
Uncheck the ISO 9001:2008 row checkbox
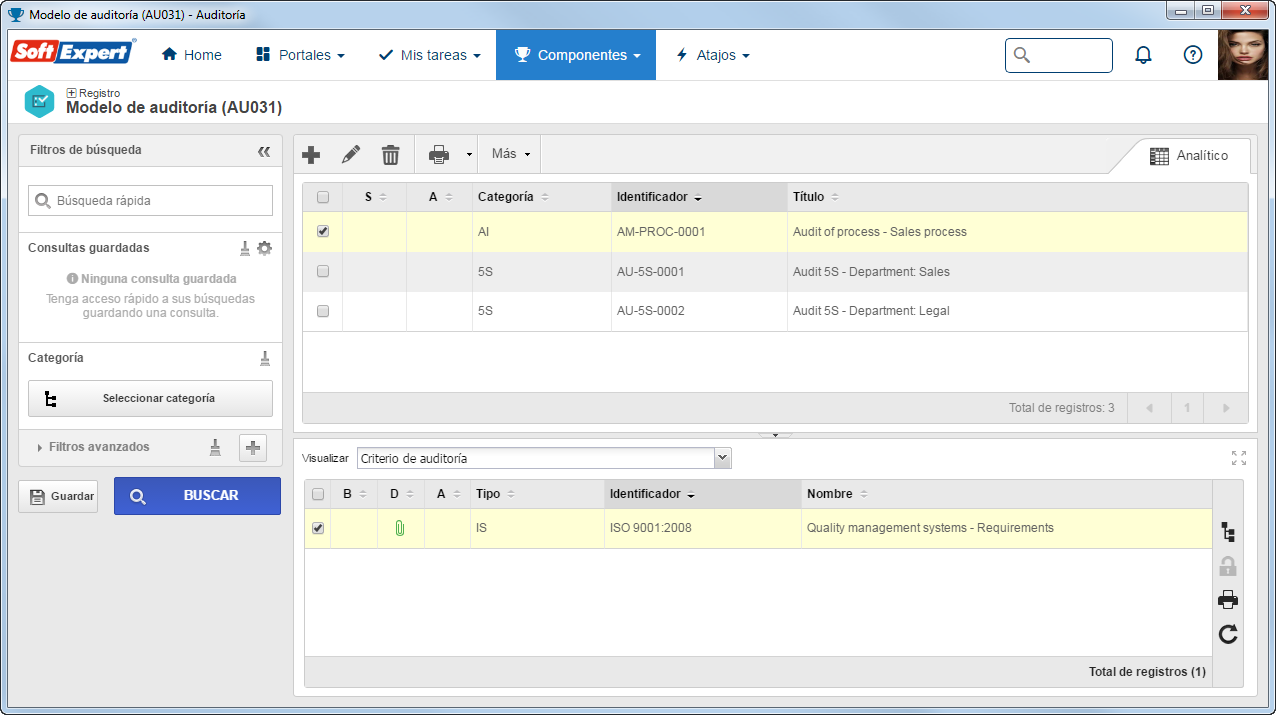[318, 528]
